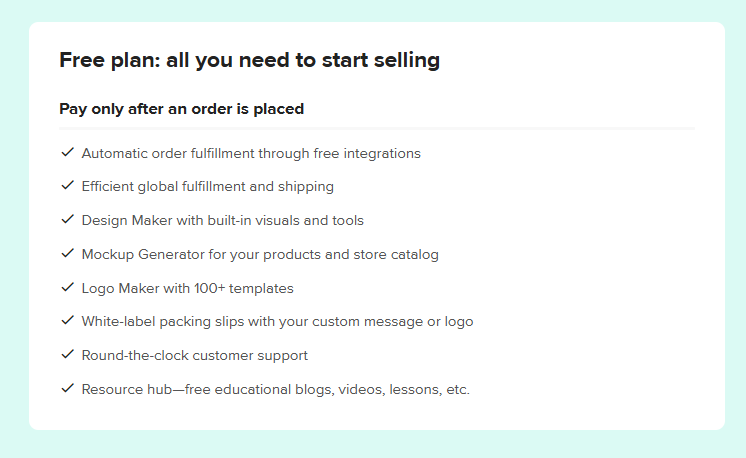Click checkmark beside Round-the-clock customer support
The height and width of the screenshot is (458, 746).
pyautogui.click(x=68, y=354)
